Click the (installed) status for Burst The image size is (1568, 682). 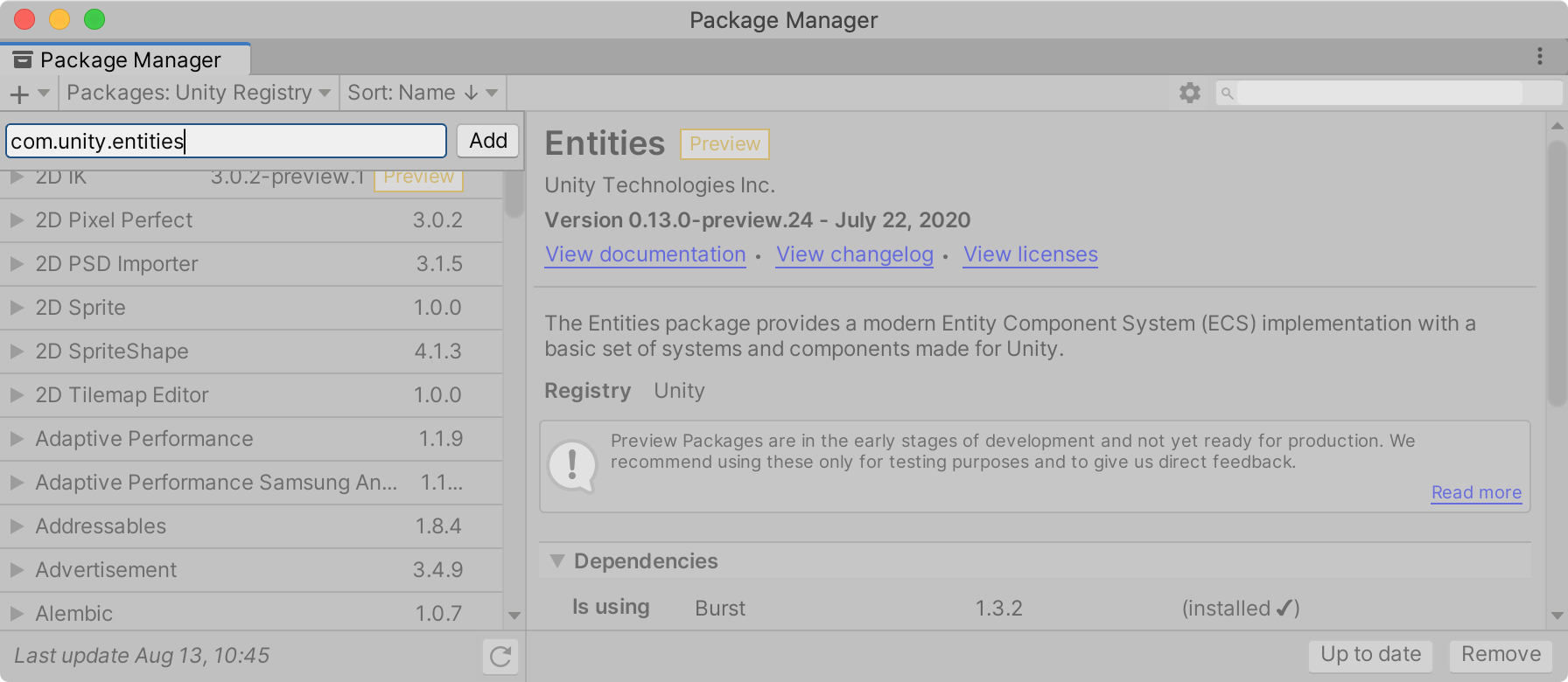[1241, 609]
